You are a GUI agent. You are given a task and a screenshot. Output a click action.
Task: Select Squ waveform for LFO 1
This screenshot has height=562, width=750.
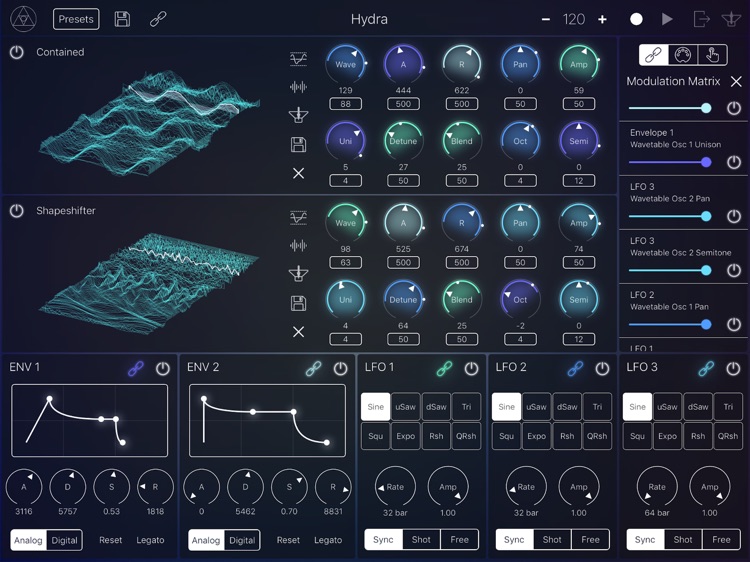click(x=375, y=436)
